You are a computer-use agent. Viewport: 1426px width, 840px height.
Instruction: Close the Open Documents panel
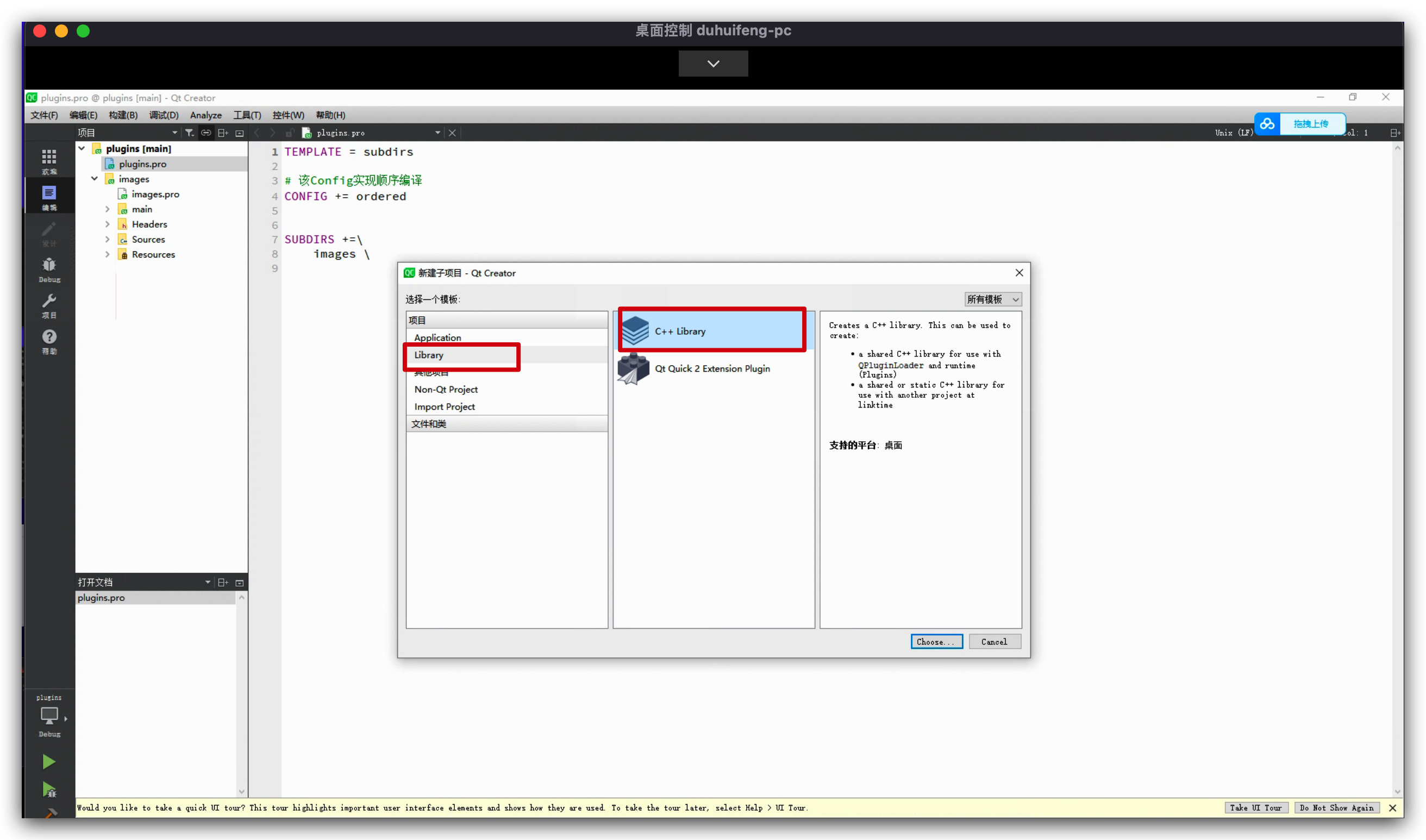click(240, 582)
